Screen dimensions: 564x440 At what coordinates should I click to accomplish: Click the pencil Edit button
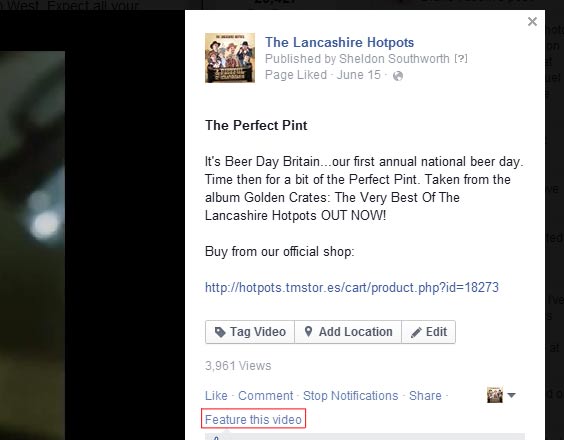(428, 332)
